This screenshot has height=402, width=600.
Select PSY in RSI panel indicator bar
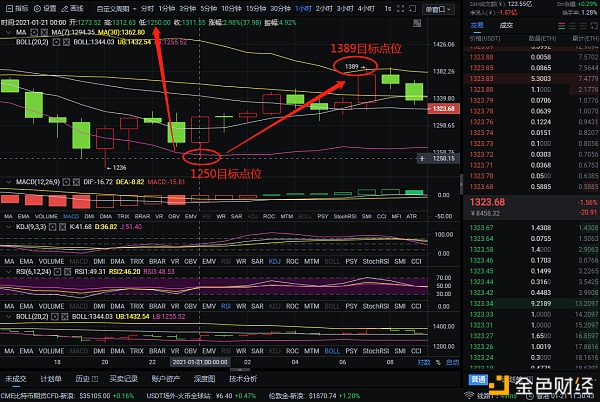point(351,306)
